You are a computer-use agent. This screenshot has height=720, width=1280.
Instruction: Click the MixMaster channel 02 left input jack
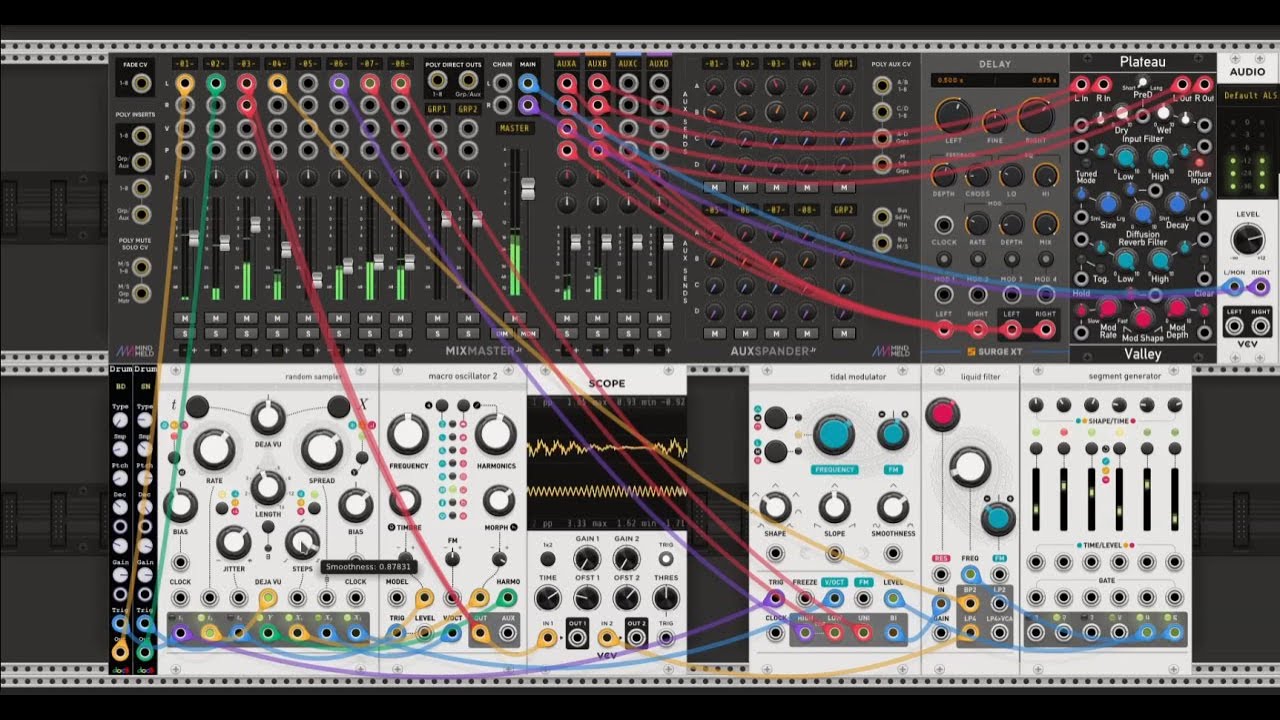[x=215, y=84]
